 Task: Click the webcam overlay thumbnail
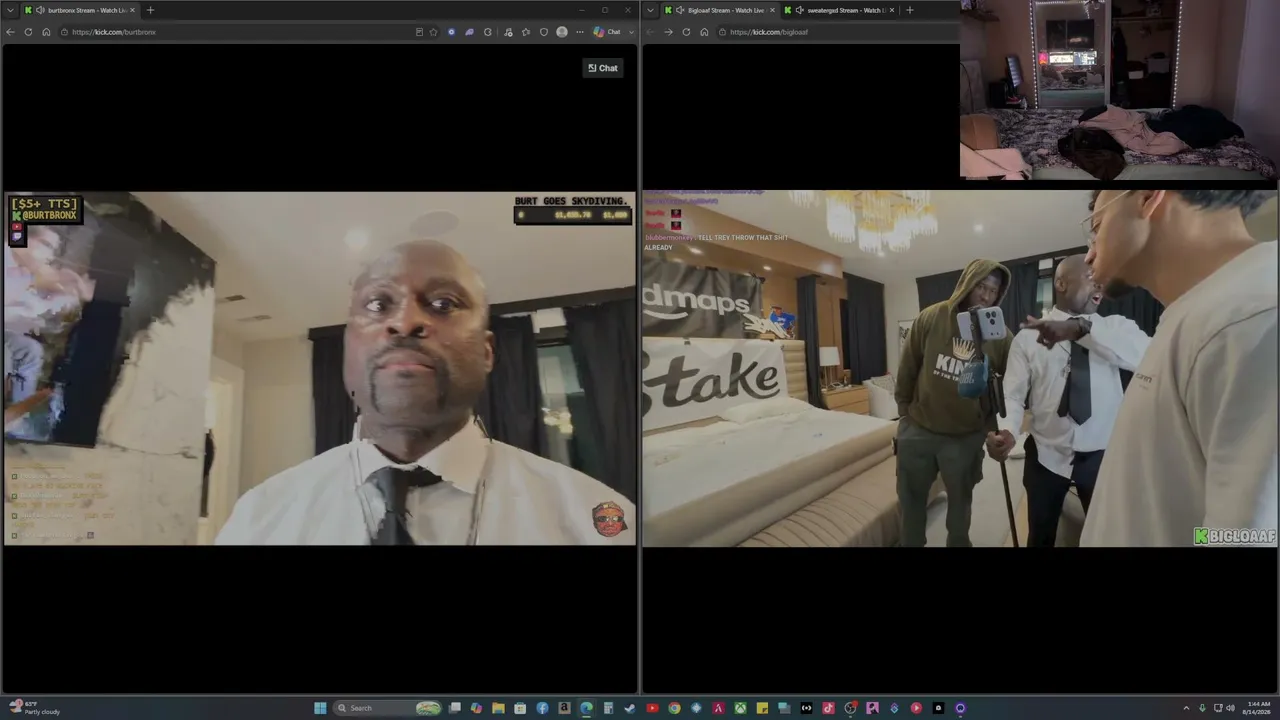1119,89
